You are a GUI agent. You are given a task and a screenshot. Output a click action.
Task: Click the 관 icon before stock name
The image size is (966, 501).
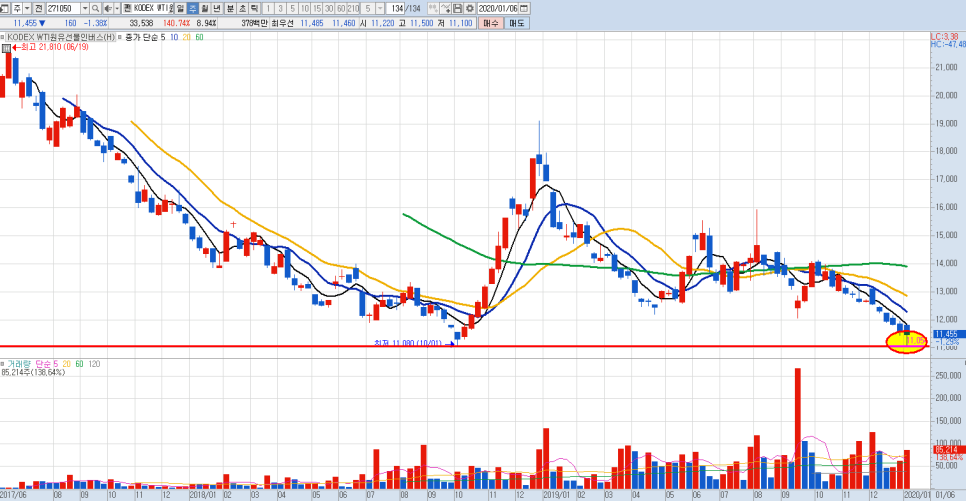coord(127,9)
